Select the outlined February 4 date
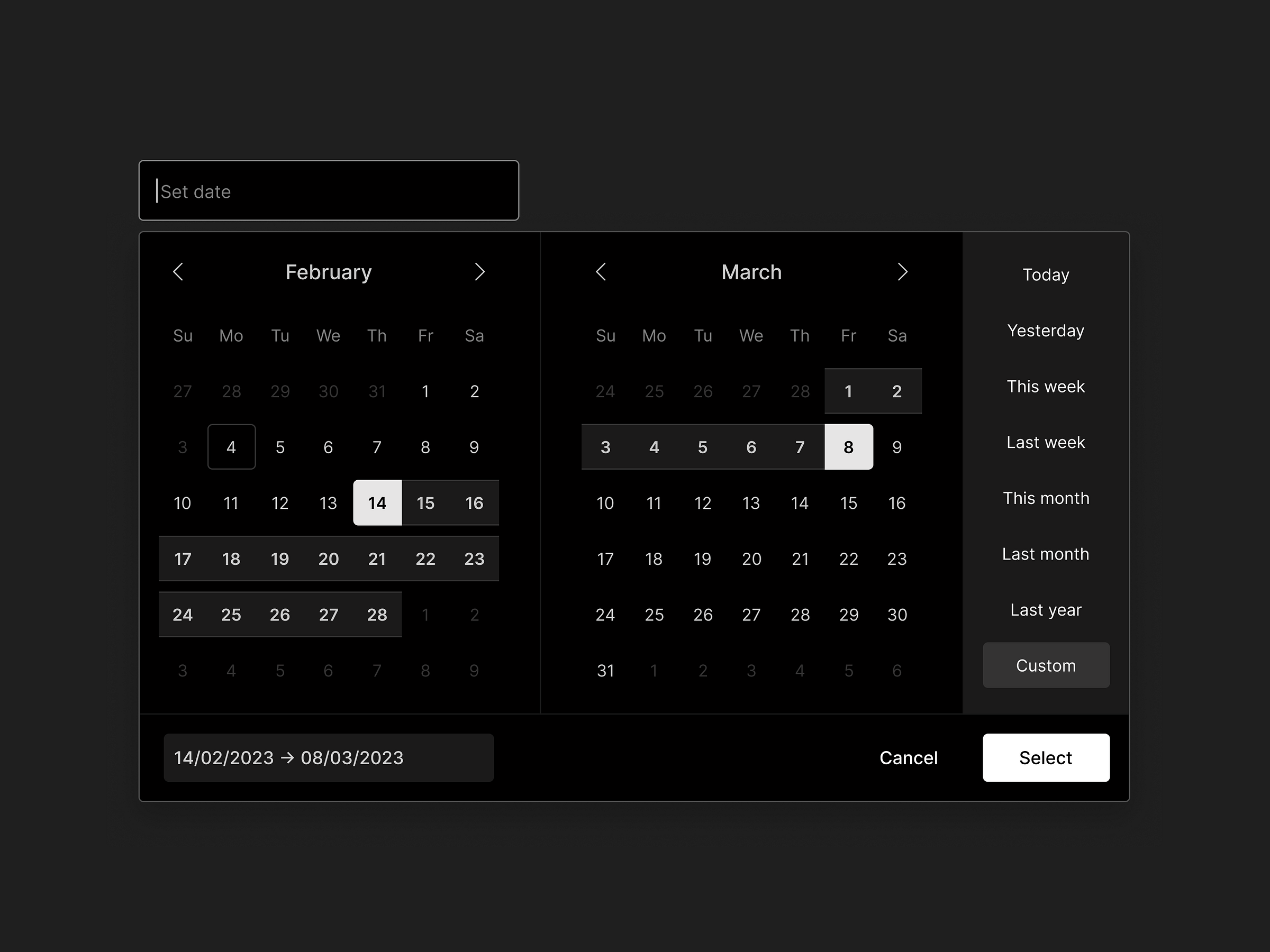1270x952 pixels. coord(231,447)
